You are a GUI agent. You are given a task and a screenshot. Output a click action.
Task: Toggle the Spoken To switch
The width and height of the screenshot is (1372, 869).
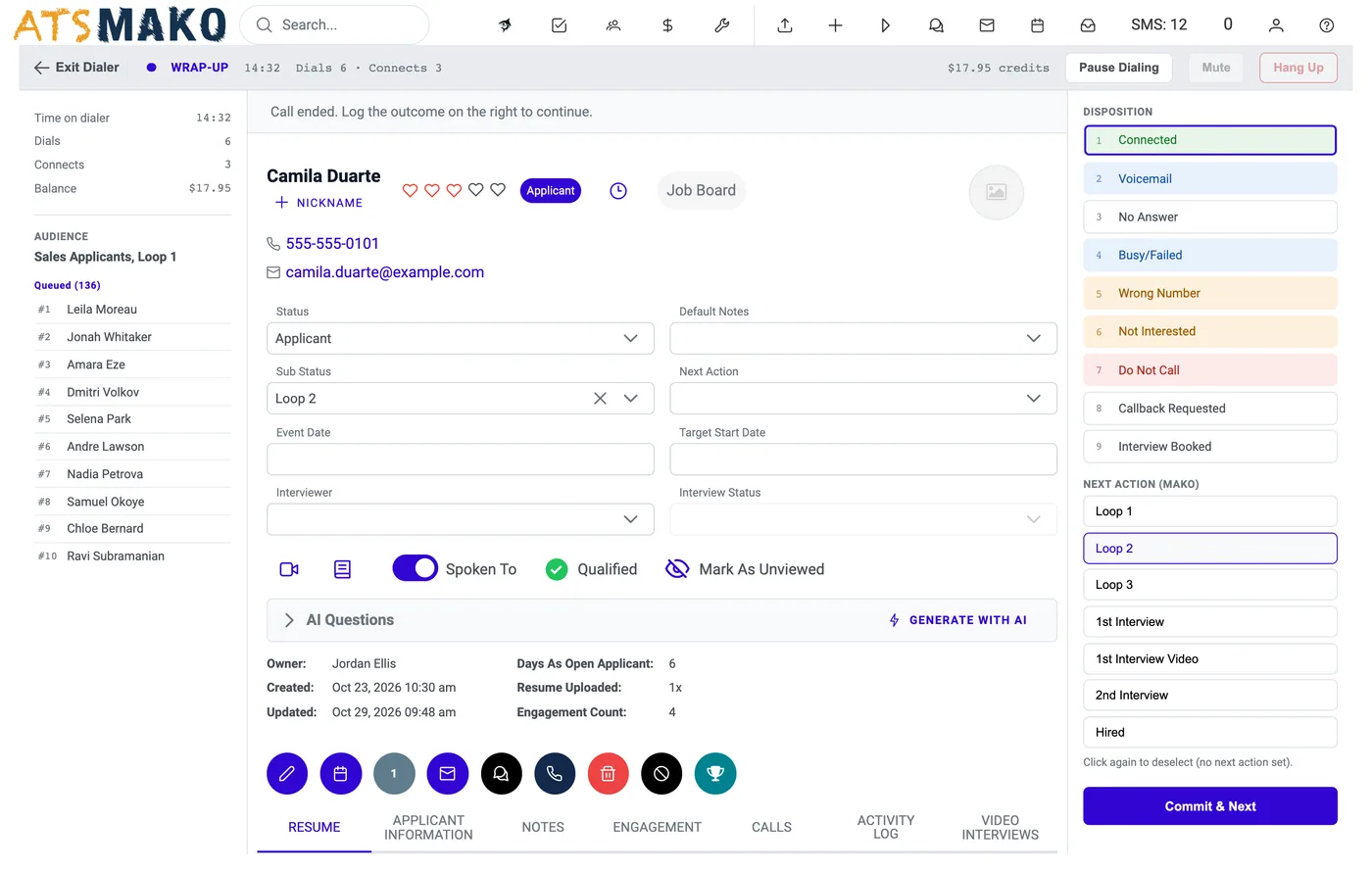coord(416,569)
